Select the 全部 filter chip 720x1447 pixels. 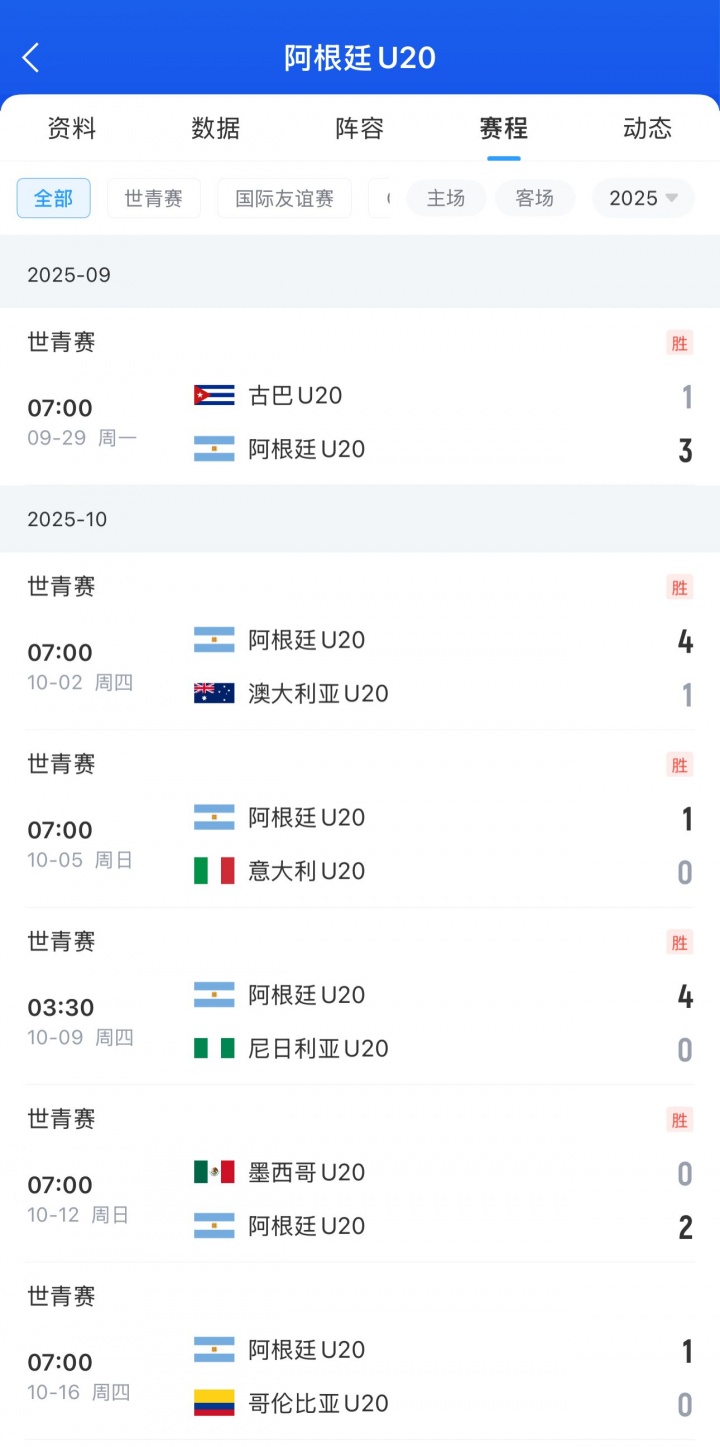54,198
